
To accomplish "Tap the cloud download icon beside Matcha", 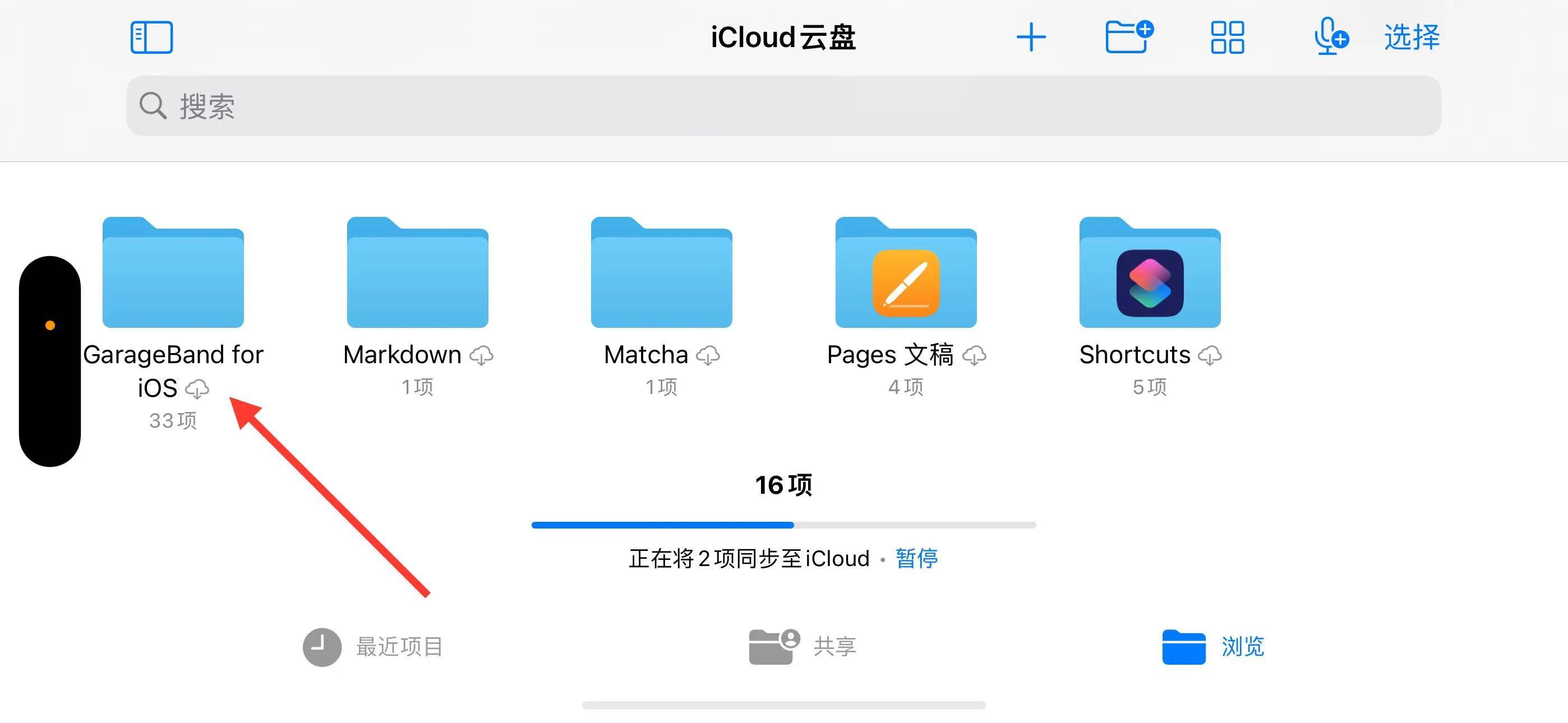I will click(708, 355).
